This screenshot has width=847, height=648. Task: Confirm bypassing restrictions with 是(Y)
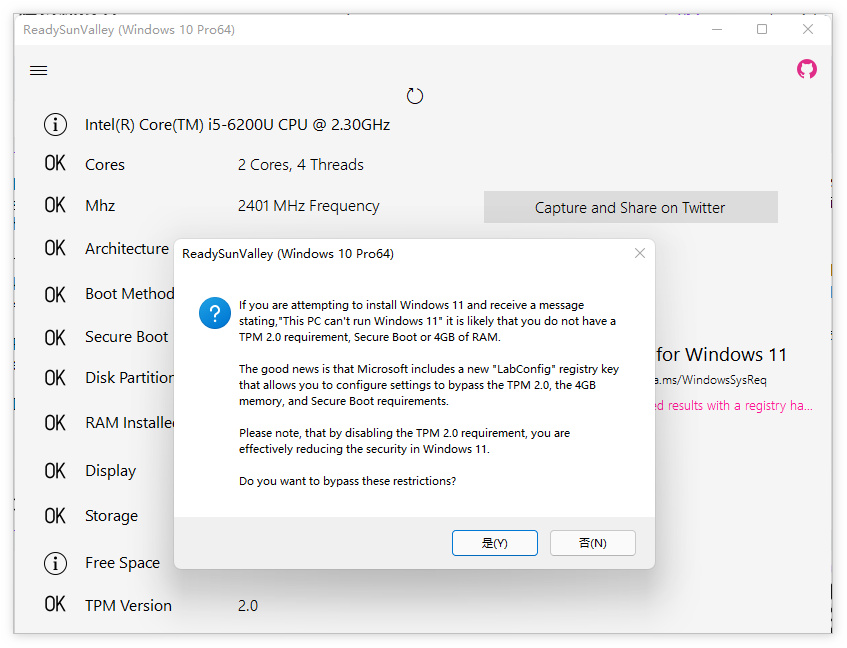click(495, 542)
